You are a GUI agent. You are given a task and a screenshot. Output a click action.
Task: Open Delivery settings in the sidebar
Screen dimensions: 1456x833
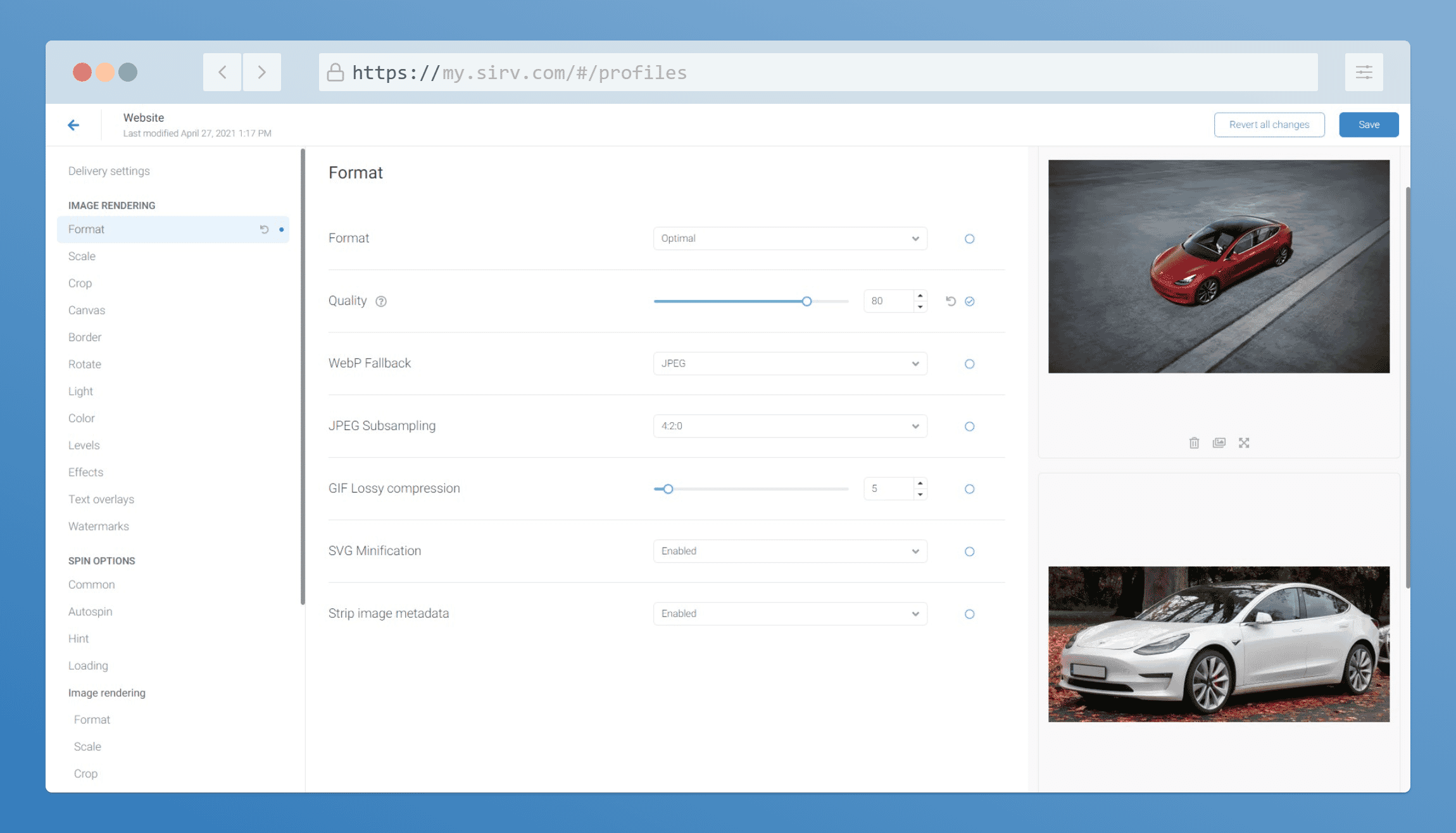pos(109,171)
